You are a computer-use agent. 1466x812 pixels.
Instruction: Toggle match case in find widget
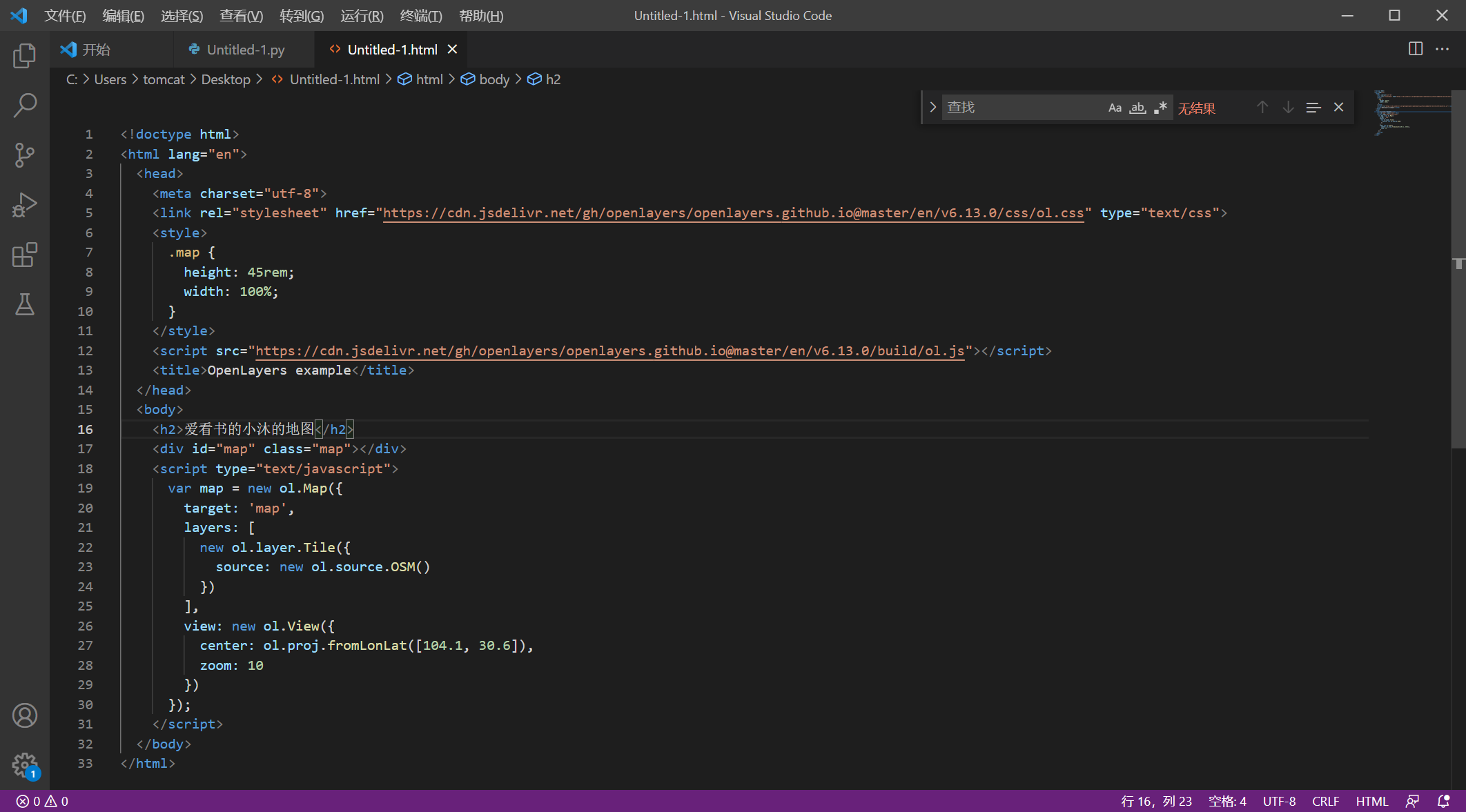point(1115,108)
